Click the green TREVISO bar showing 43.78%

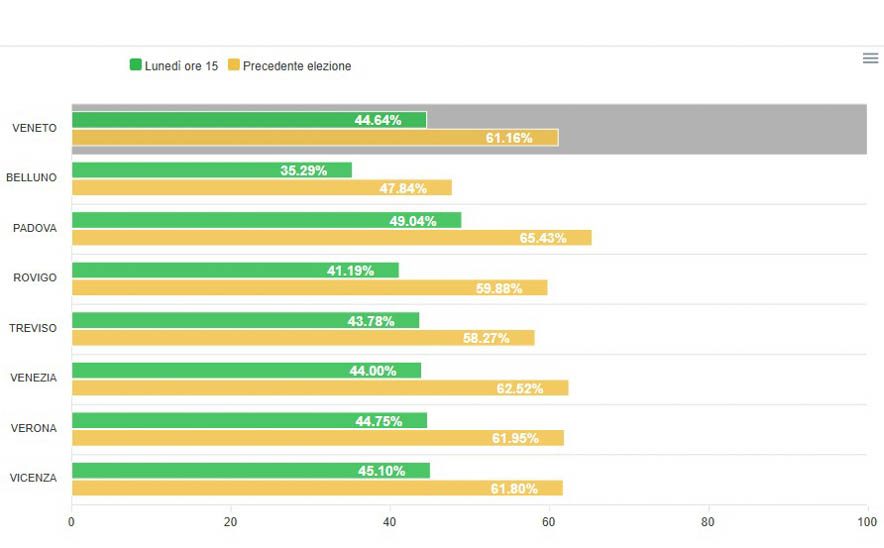click(x=245, y=320)
